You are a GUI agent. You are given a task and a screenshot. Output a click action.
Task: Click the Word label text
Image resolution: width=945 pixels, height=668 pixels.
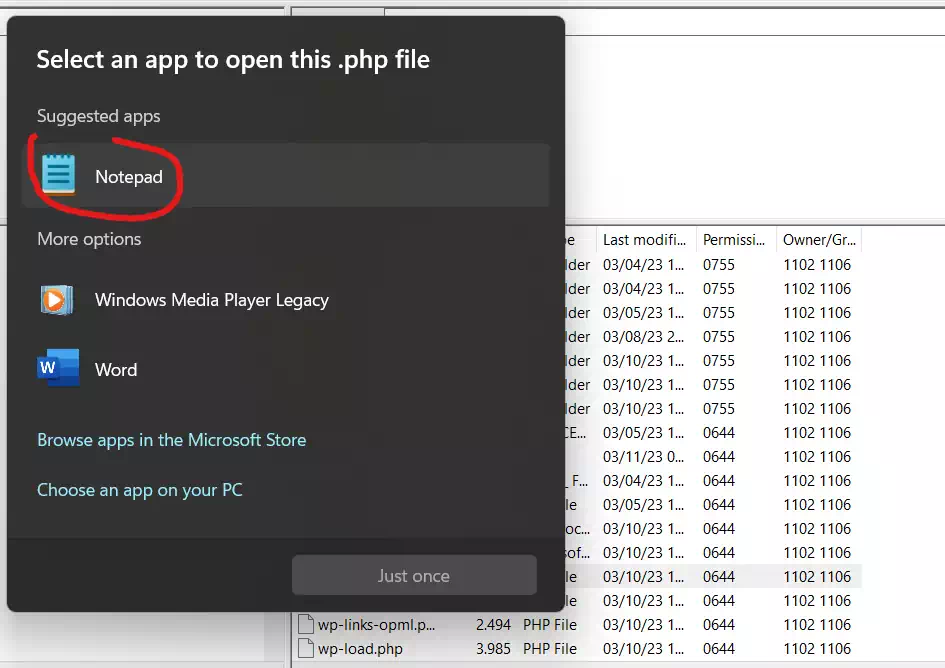pos(116,370)
